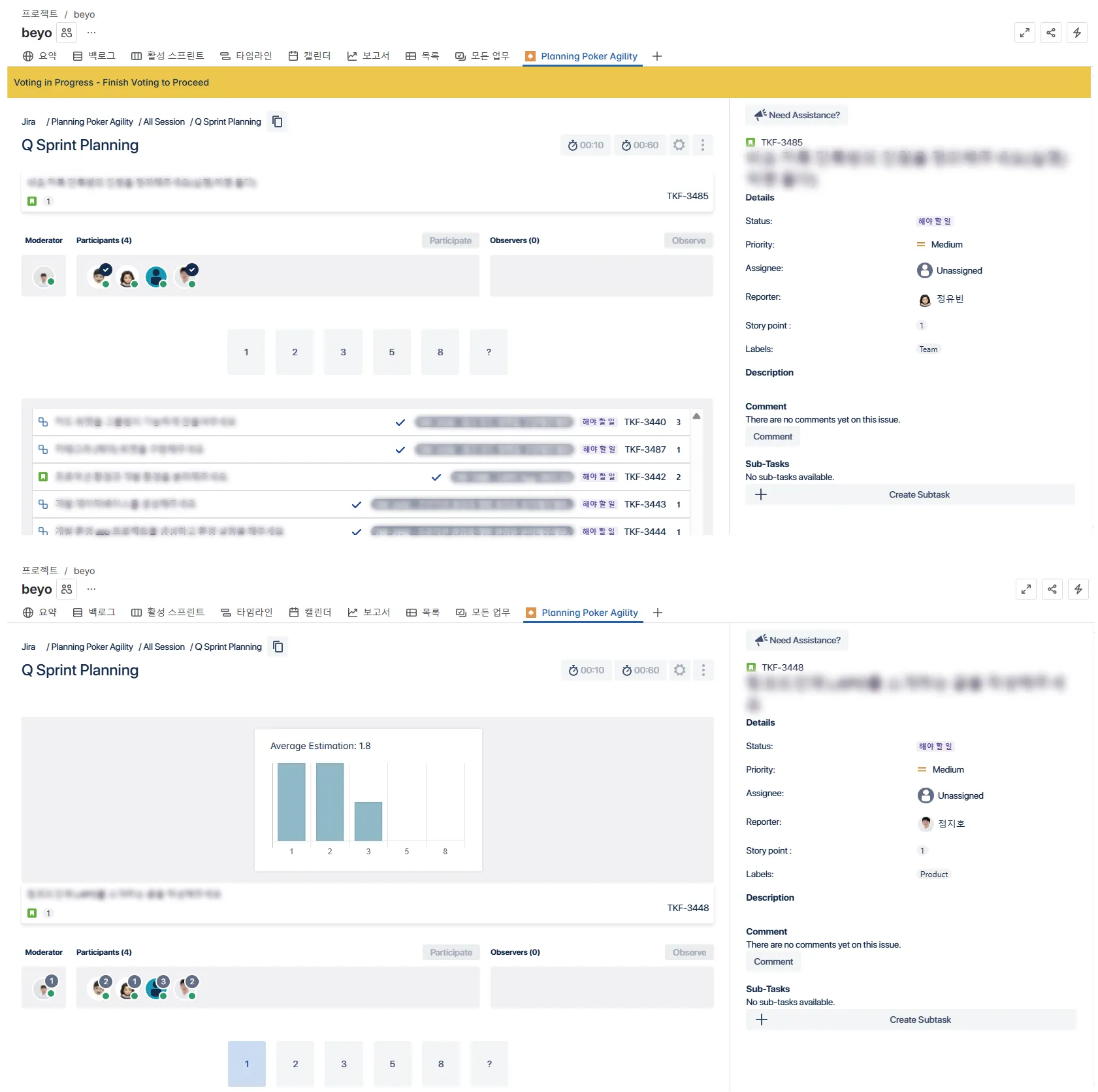This screenshot has width=1098, height=1092.
Task: Click the estimate 3 bar in the Average Estimation chart
Action: tap(368, 821)
